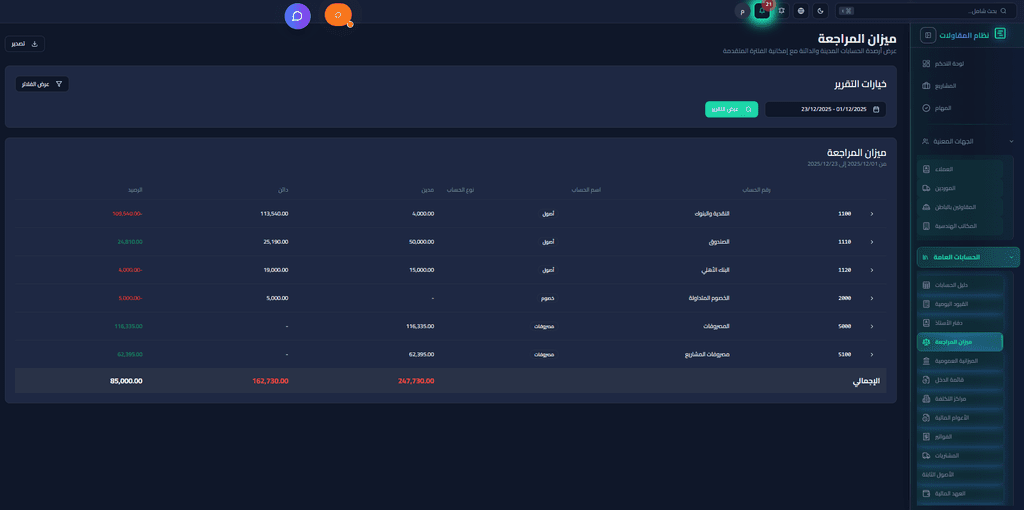Click total debit 247,730.00
This screenshot has width=1024, height=510.
point(416,381)
